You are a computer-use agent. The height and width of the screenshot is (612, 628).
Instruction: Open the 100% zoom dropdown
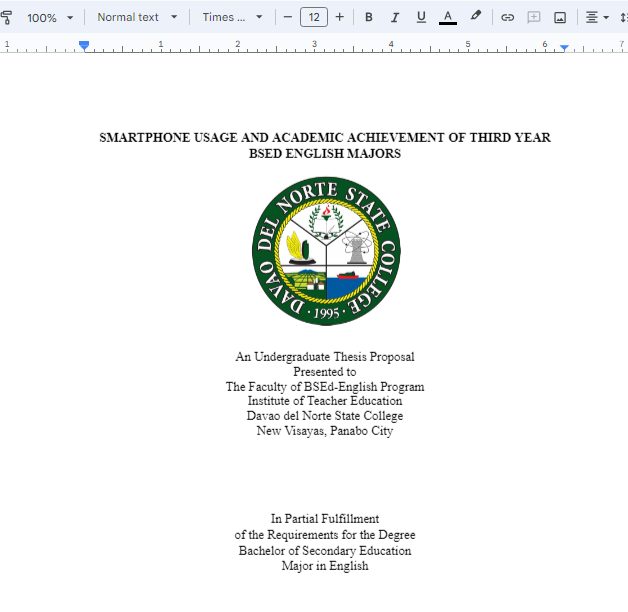pos(50,18)
